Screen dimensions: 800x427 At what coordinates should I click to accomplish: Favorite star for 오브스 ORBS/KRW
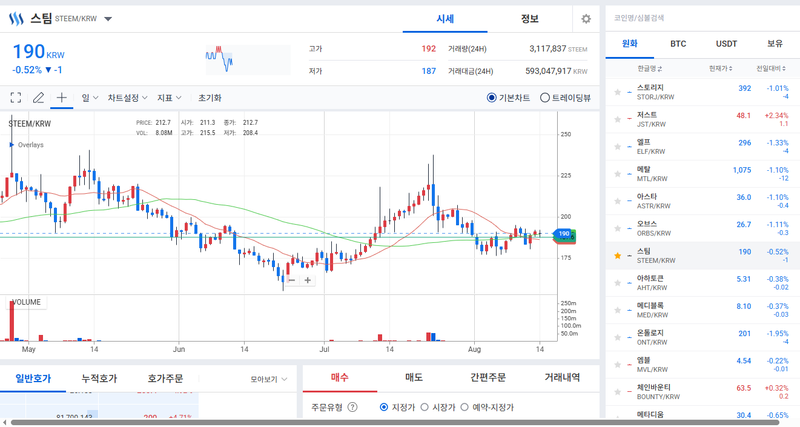pos(617,229)
